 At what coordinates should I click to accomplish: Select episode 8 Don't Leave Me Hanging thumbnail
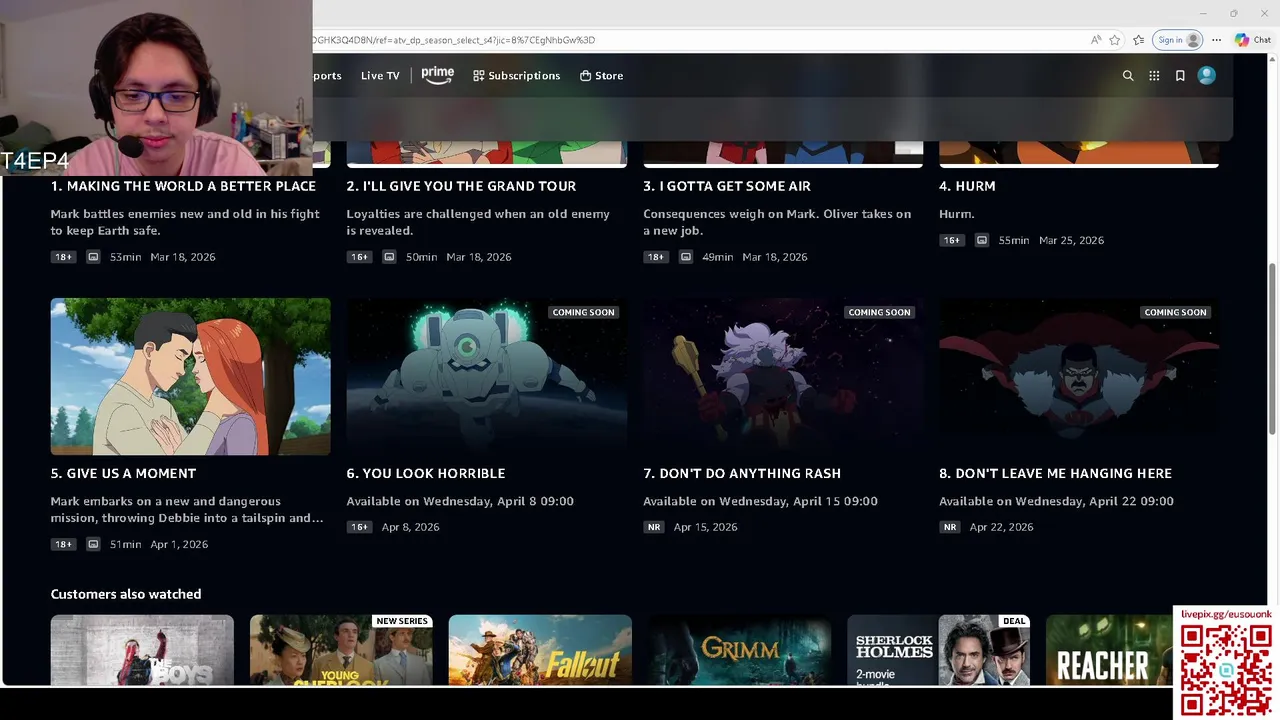(1079, 376)
